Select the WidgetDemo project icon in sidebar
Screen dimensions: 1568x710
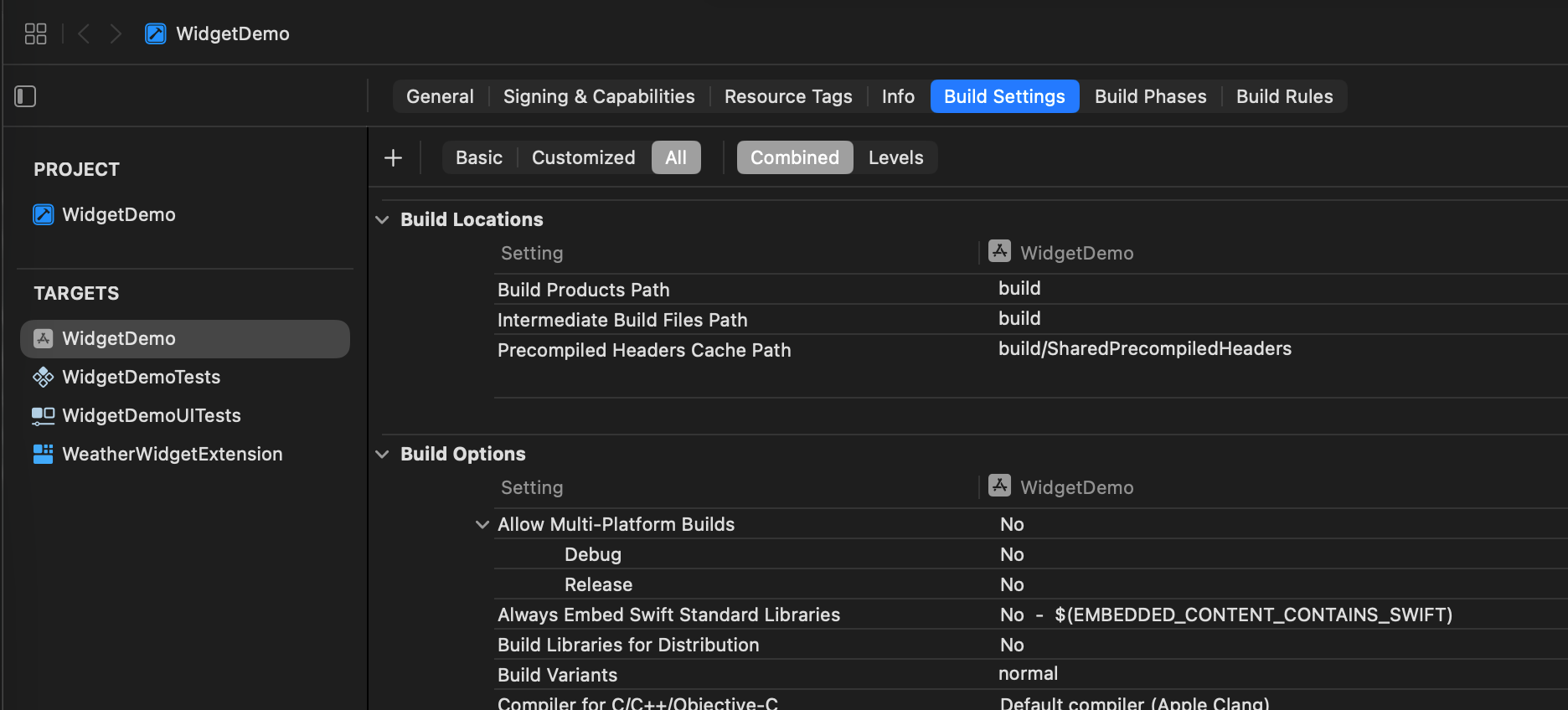click(44, 214)
